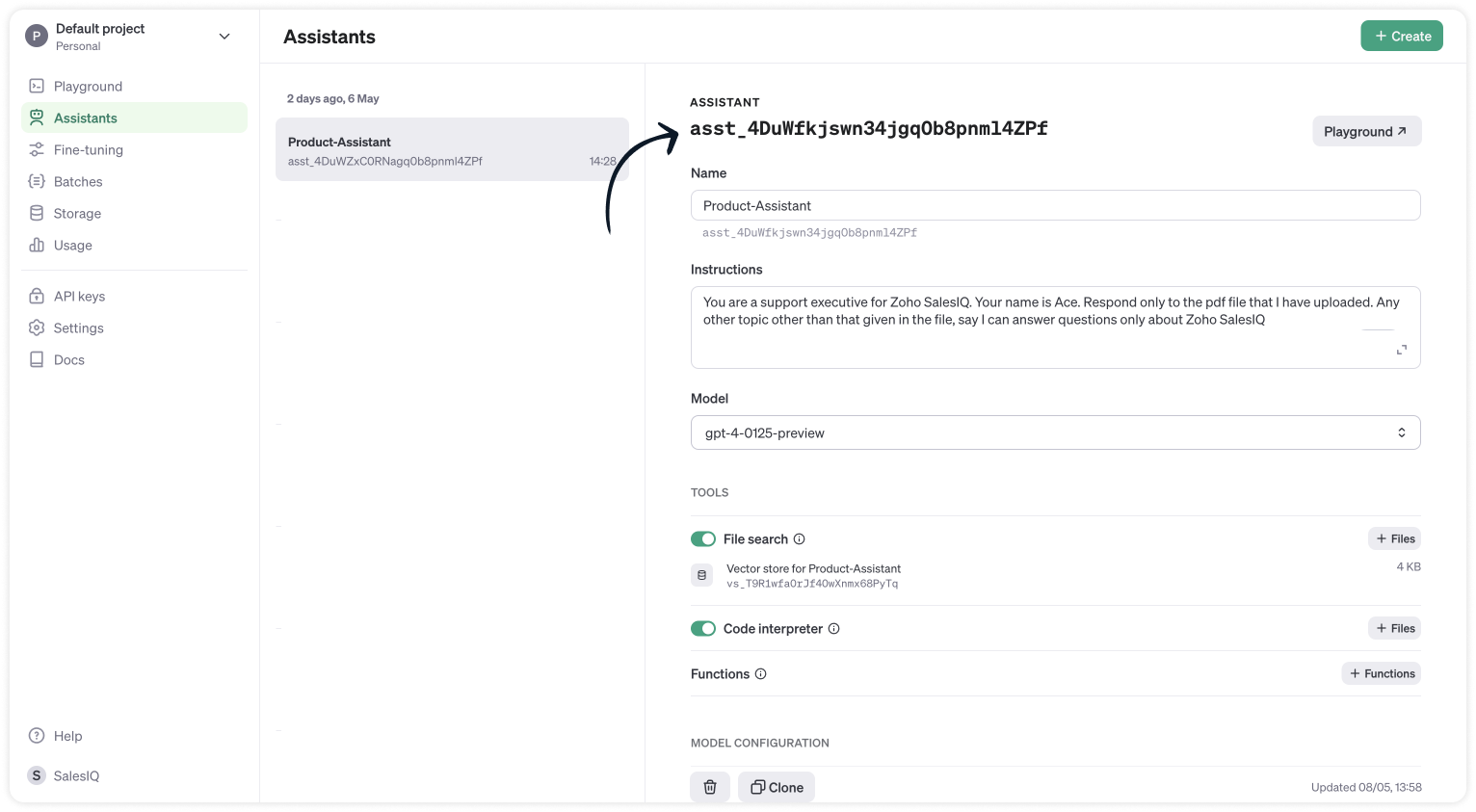Viewport: 1476px width, 812px height.
Task: Click into the Instructions text box
Action: (1056, 327)
